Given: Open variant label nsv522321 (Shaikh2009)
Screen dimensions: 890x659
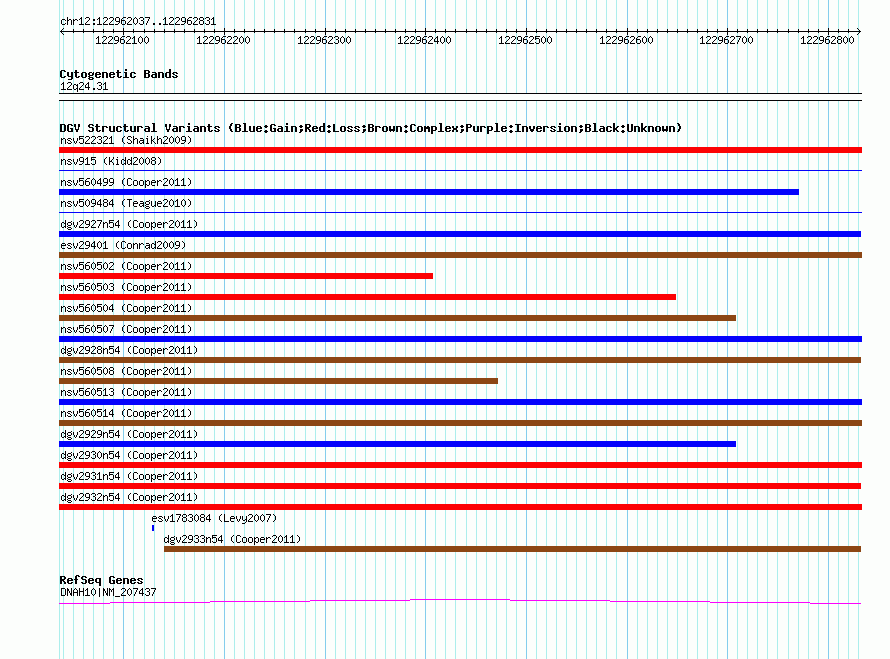Looking at the screenshot, I should (126, 140).
